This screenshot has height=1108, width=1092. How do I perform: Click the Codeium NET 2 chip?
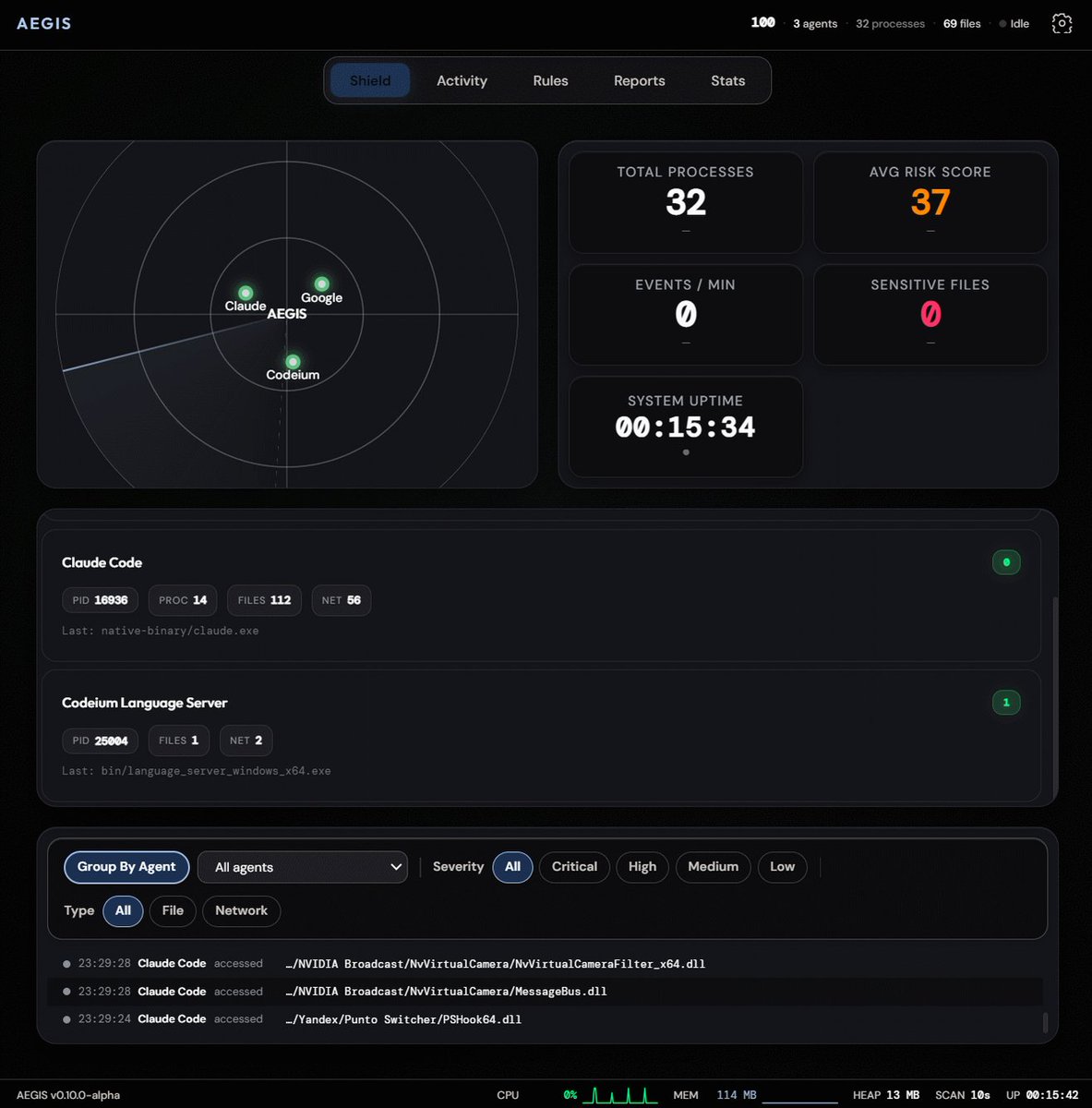pos(246,741)
